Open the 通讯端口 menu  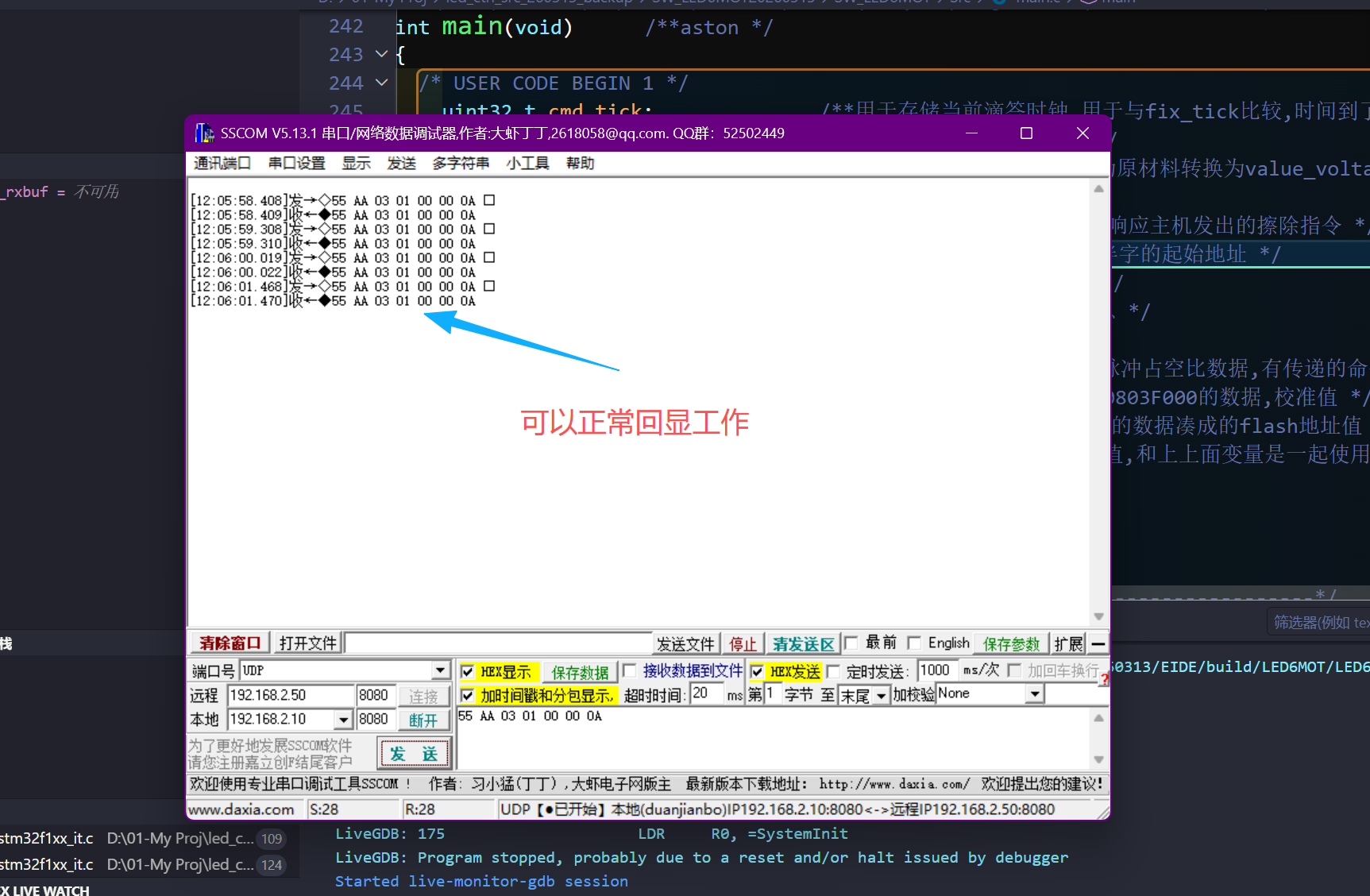point(222,163)
